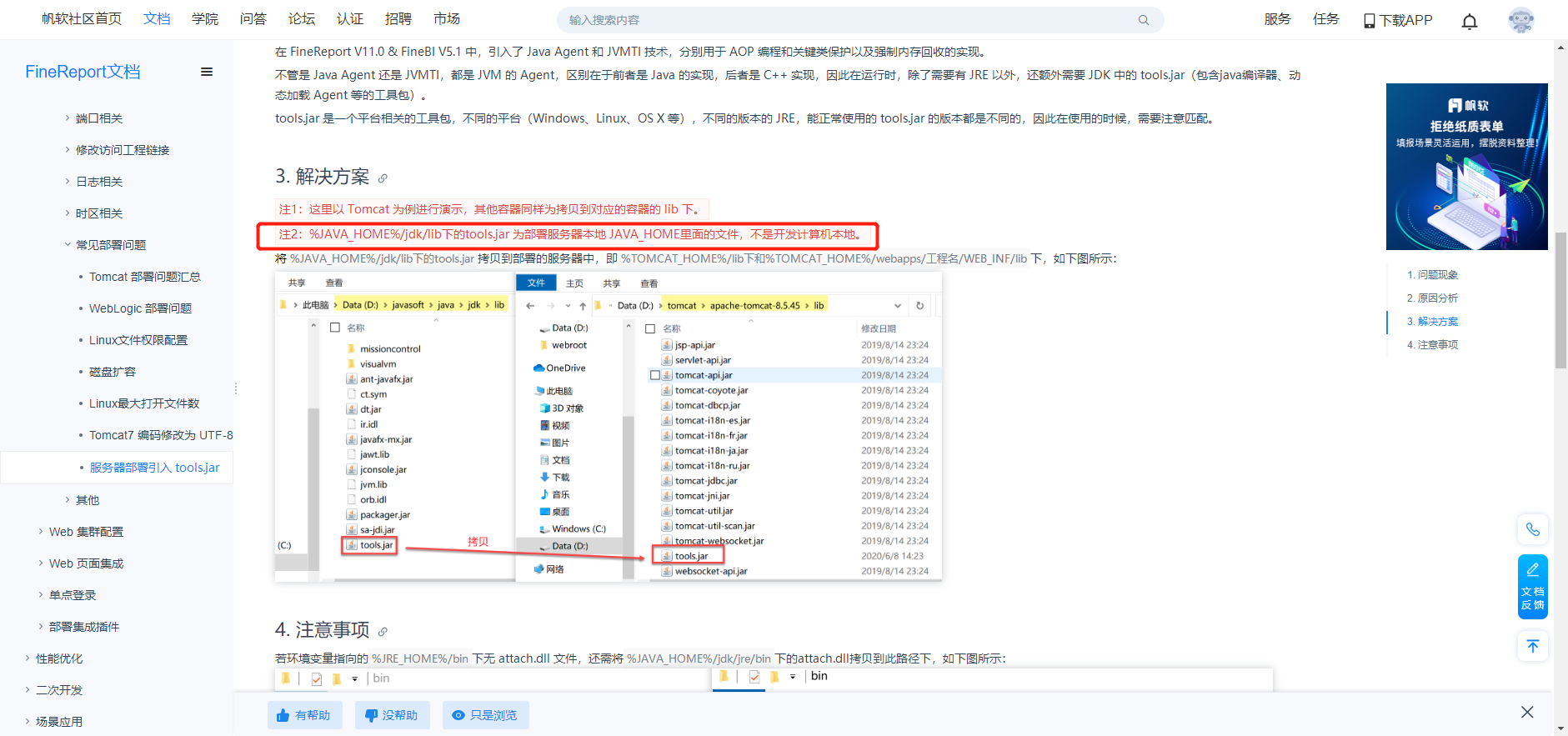Select 服务器部署引入 tools.jar page

[x=155, y=468]
